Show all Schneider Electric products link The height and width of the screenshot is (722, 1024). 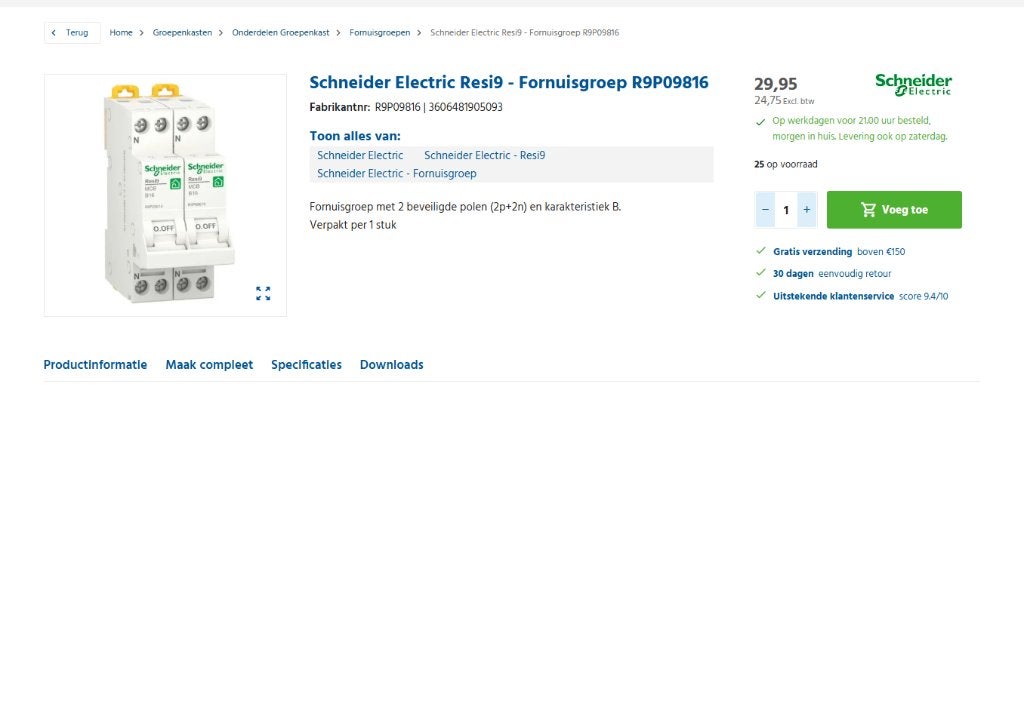[x=360, y=155]
